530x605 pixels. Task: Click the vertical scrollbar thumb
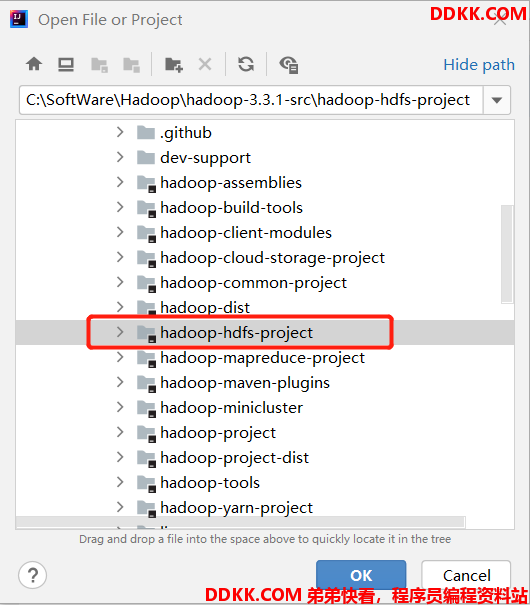click(x=507, y=254)
